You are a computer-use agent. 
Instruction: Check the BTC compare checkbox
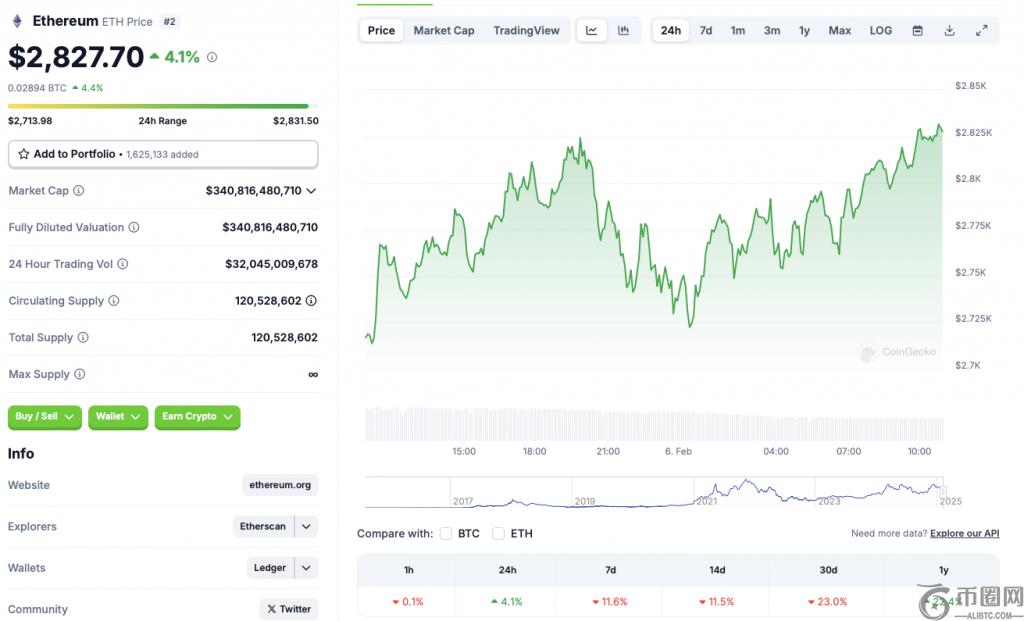tap(446, 533)
